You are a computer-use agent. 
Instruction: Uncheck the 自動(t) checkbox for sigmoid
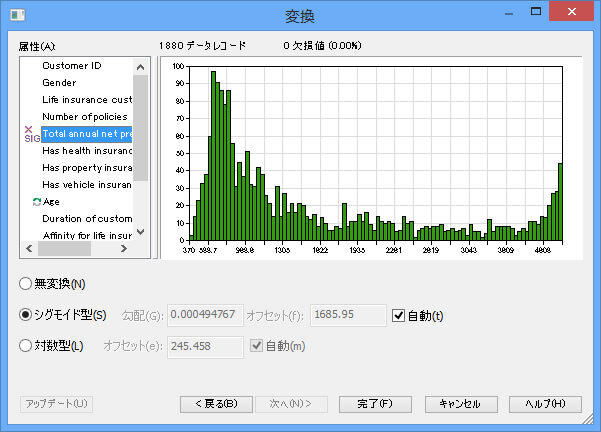pyautogui.click(x=400, y=316)
